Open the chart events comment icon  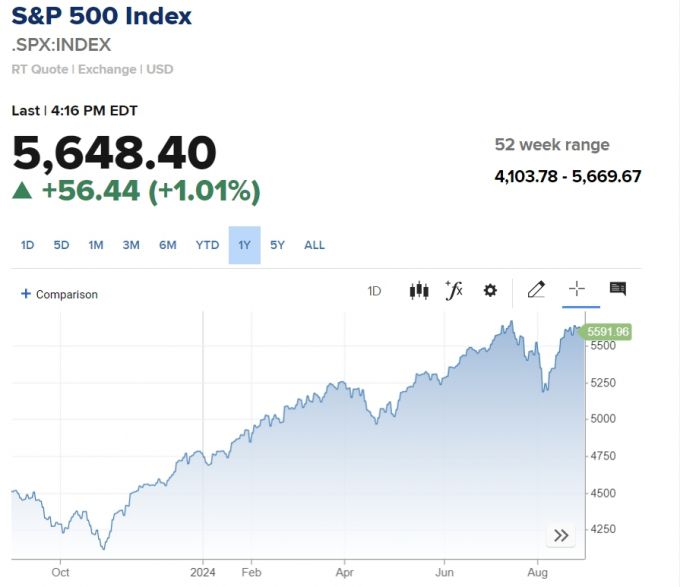(618, 290)
